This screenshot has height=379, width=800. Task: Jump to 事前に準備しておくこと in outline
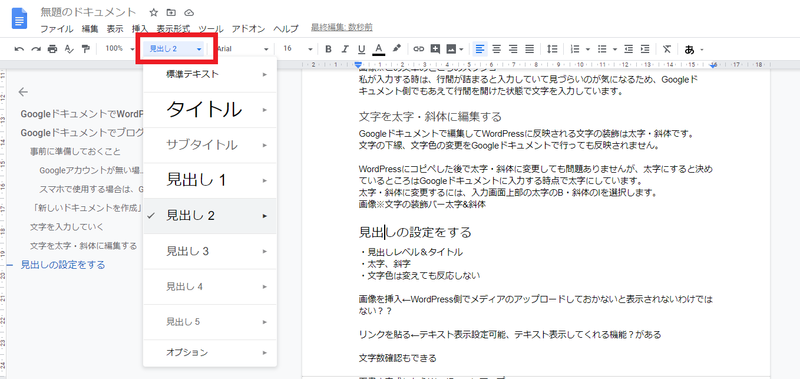[76, 151]
